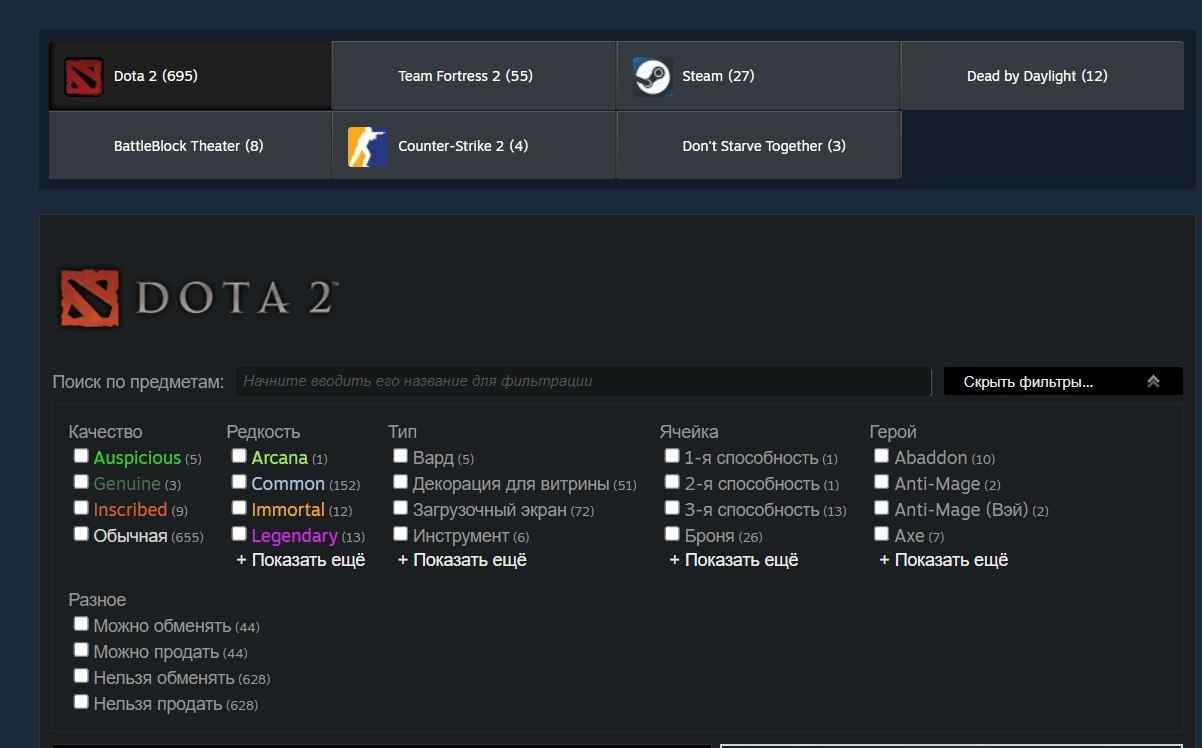Viewport: 1202px width, 748px height.
Task: Expand Показать ещё under Ячейка
Action: (x=734, y=560)
